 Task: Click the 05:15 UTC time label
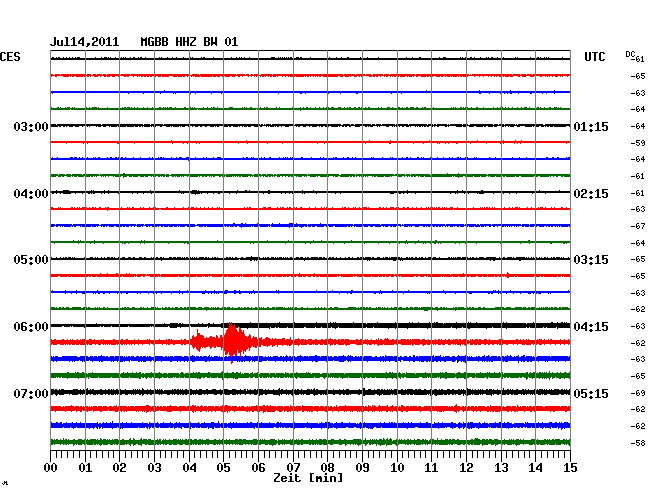pyautogui.click(x=591, y=393)
